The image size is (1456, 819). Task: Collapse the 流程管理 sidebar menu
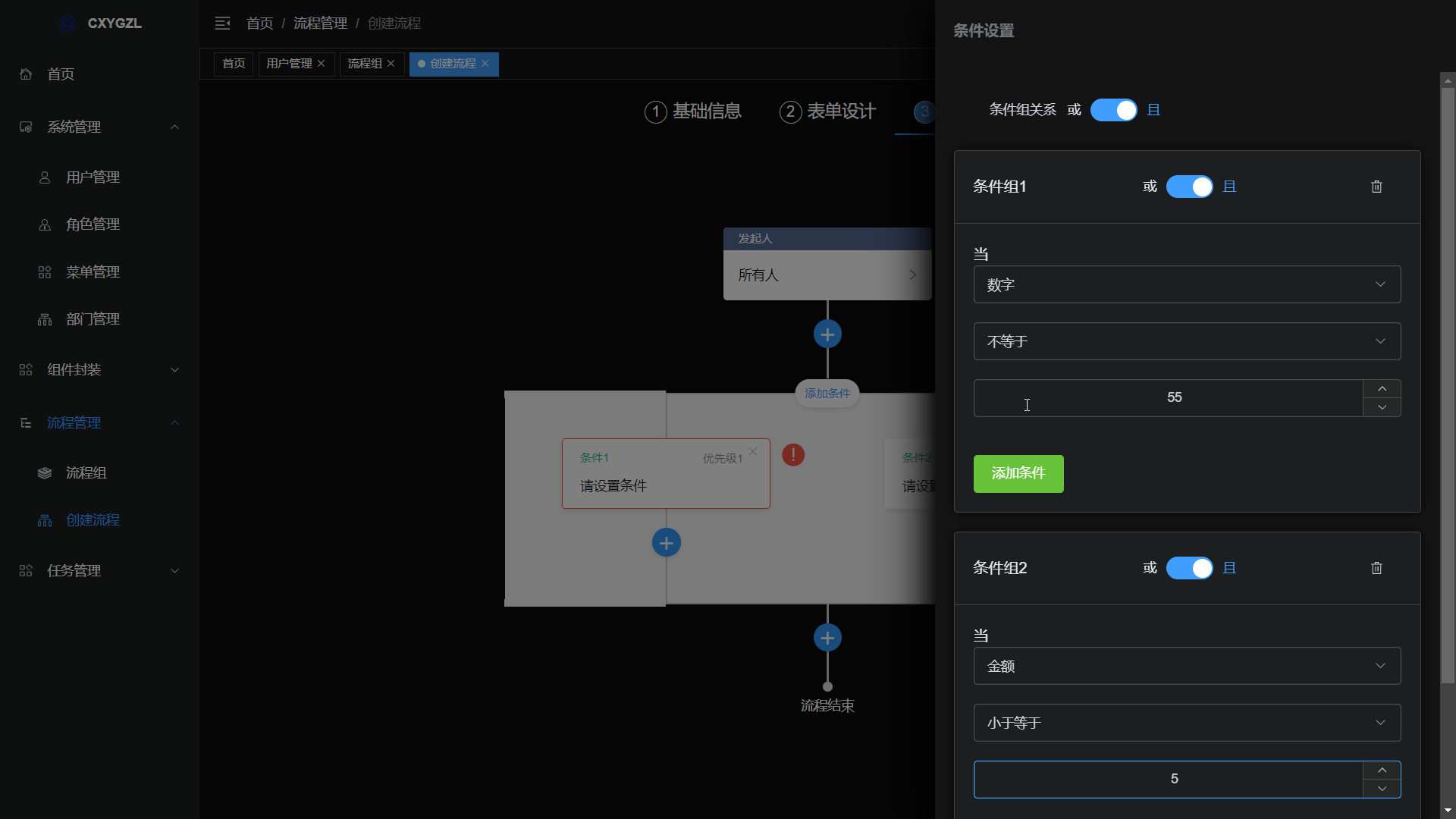click(x=99, y=422)
